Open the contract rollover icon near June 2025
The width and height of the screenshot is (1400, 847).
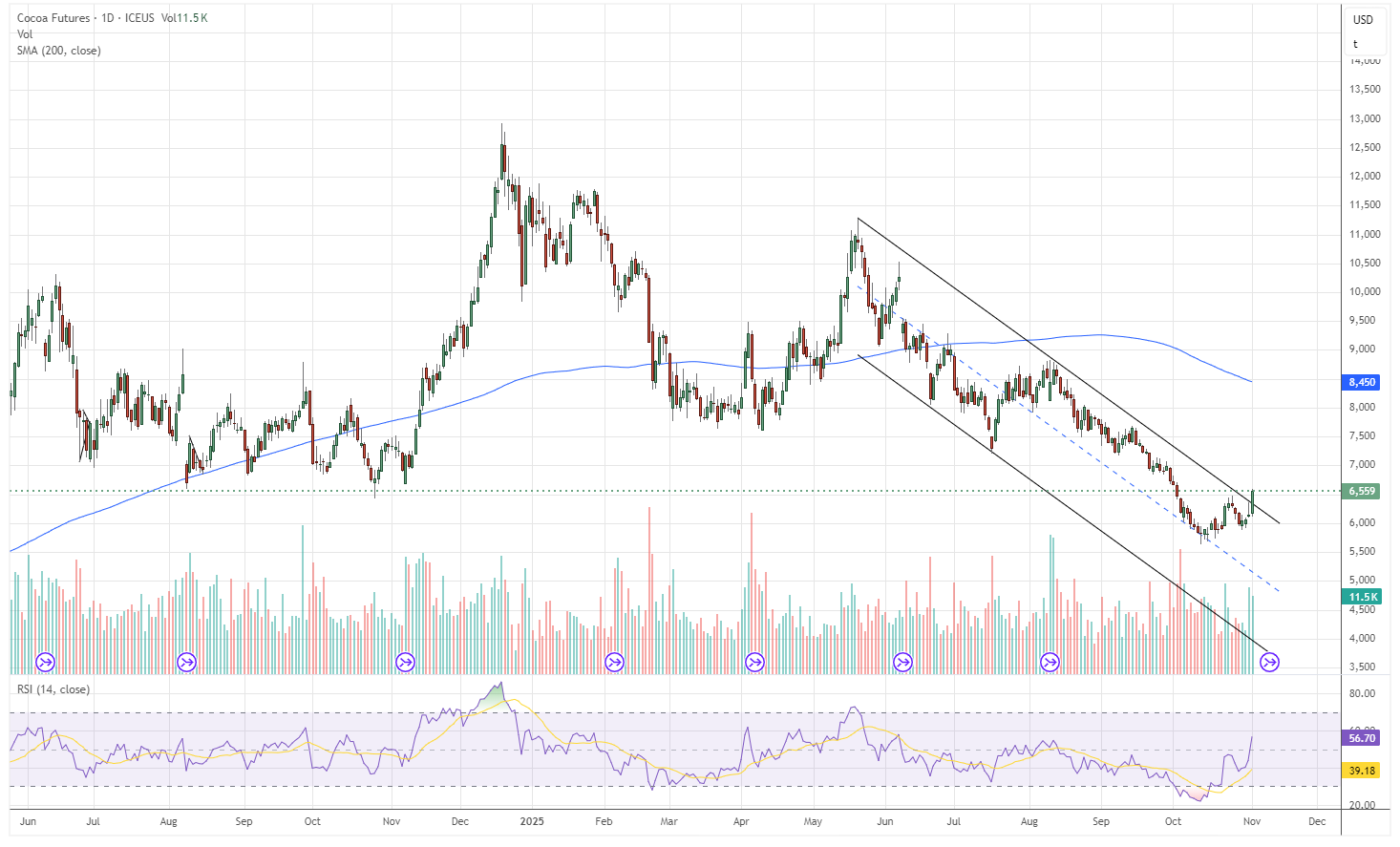point(902,662)
